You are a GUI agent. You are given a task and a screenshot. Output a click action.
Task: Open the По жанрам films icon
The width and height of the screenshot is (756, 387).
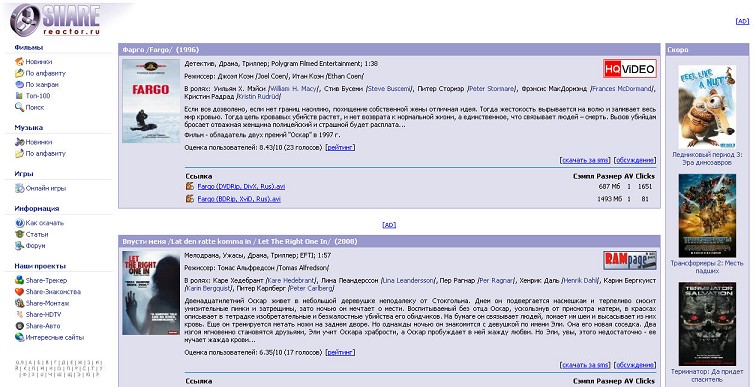(x=19, y=84)
